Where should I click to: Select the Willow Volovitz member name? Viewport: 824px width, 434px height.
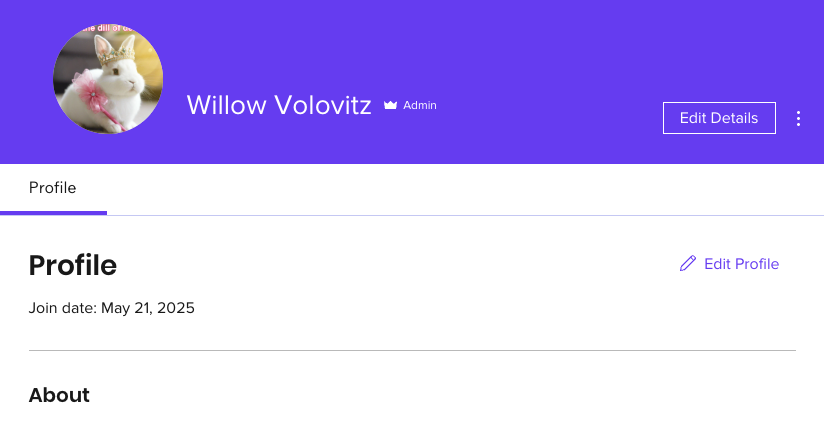(279, 105)
